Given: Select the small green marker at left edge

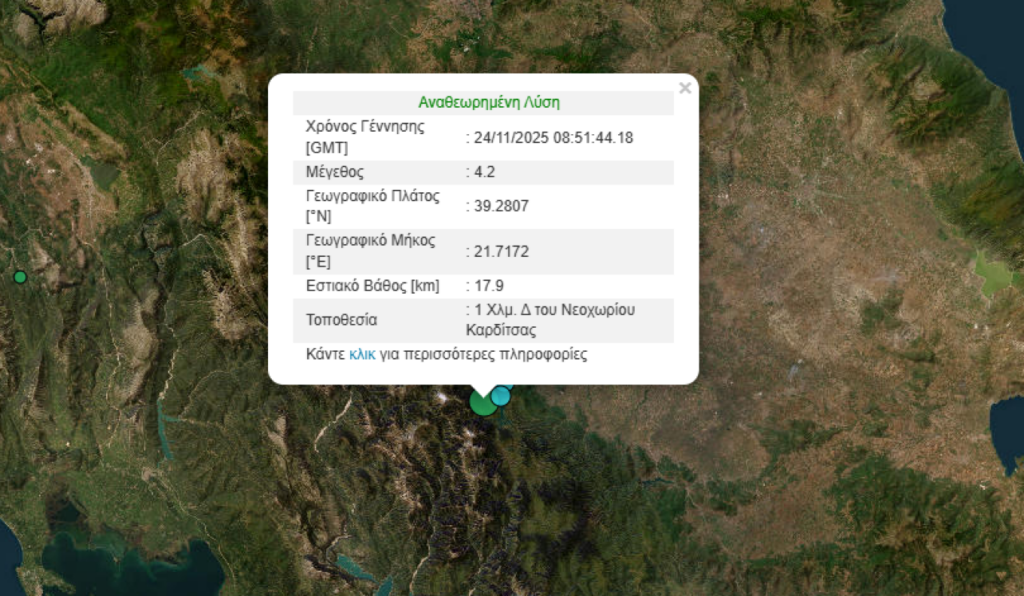Looking at the screenshot, I should [x=20, y=277].
